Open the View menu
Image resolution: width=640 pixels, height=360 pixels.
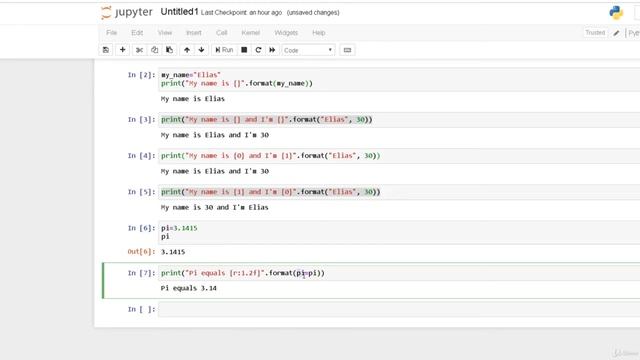165,33
